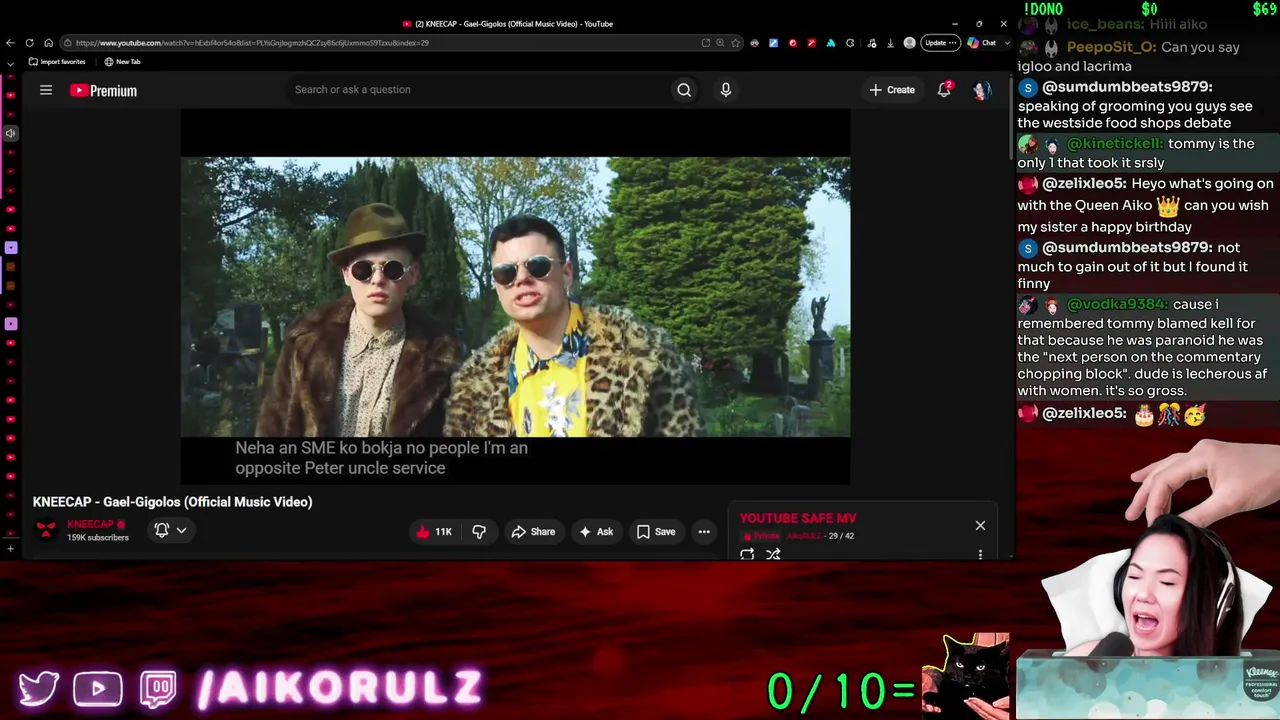Open Import favorites bookmark
Viewport: 1280px width, 720px height.
click(x=57, y=62)
